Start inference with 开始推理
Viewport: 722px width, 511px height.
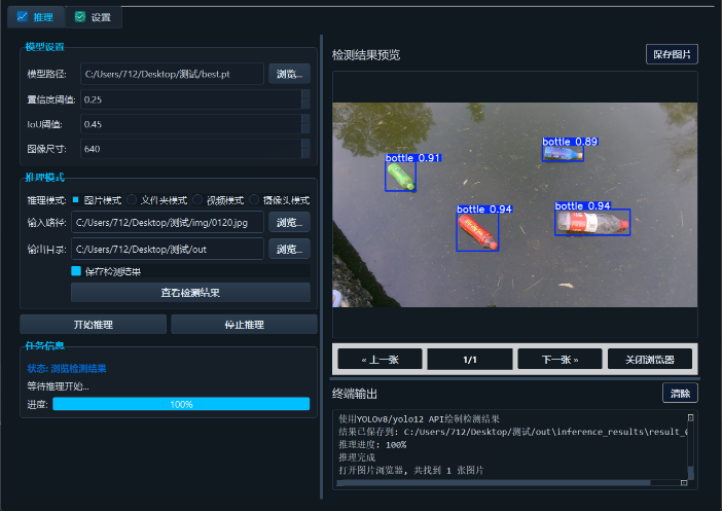point(93,325)
